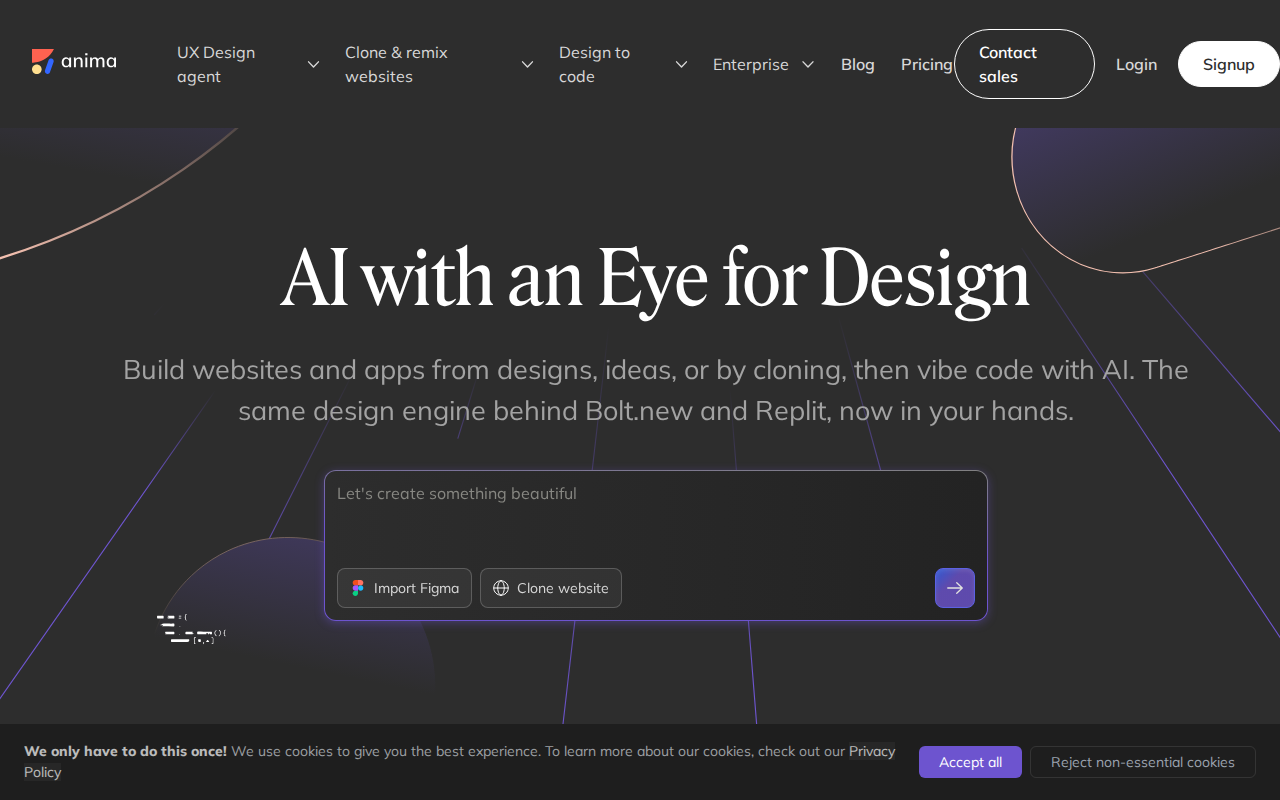Click the Figma icon in Import Figma

click(x=358, y=588)
